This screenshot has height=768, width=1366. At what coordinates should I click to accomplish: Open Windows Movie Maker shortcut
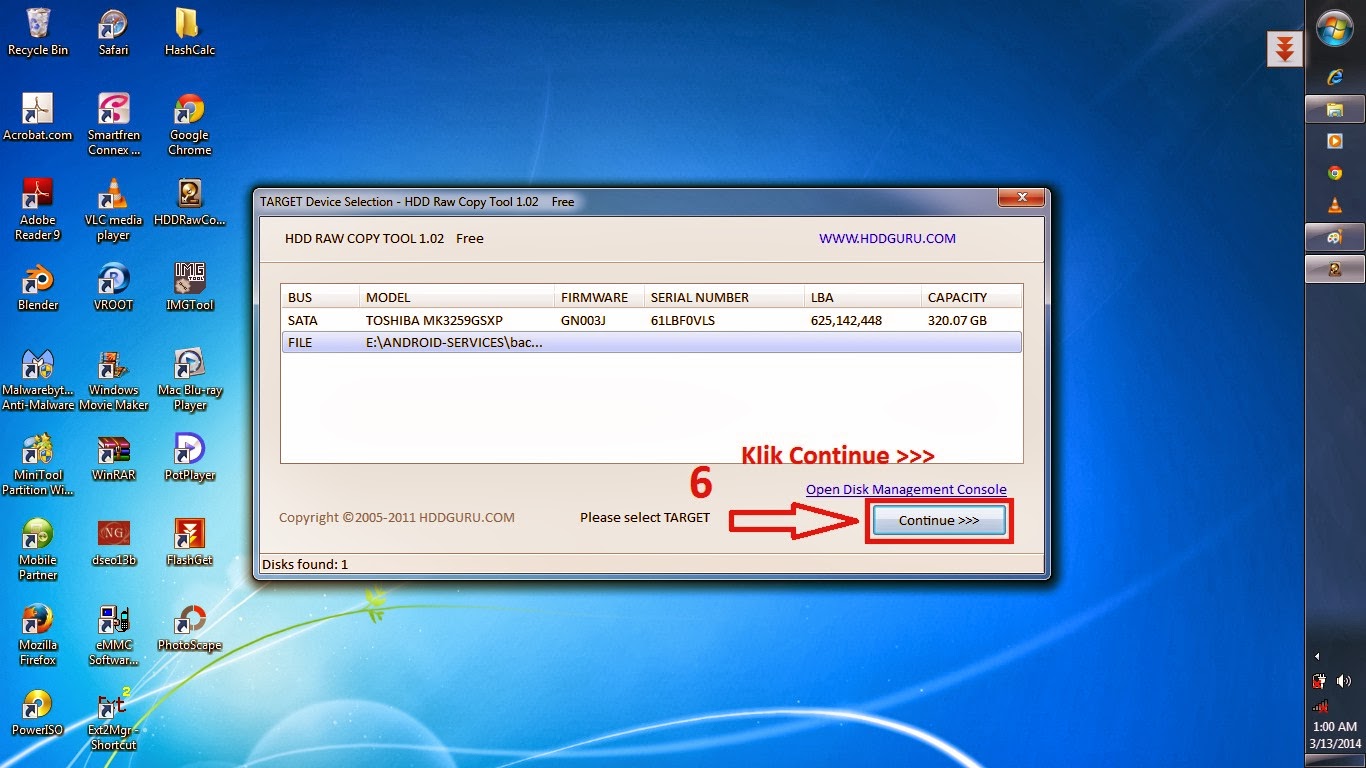(113, 380)
